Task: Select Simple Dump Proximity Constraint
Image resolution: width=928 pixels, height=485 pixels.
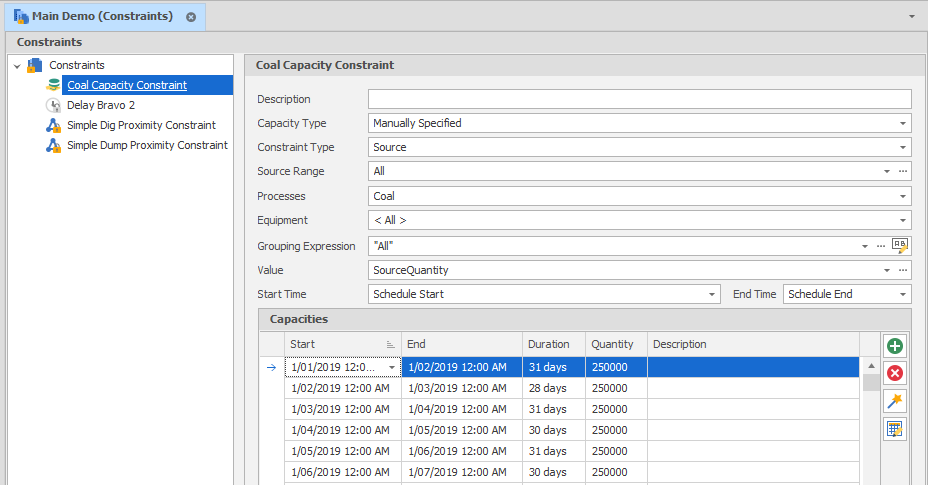Action: coord(147,145)
